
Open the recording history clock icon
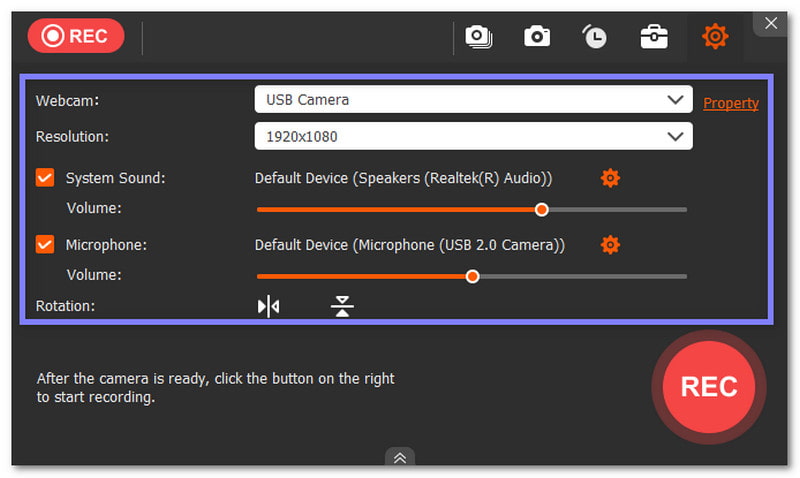tap(595, 37)
